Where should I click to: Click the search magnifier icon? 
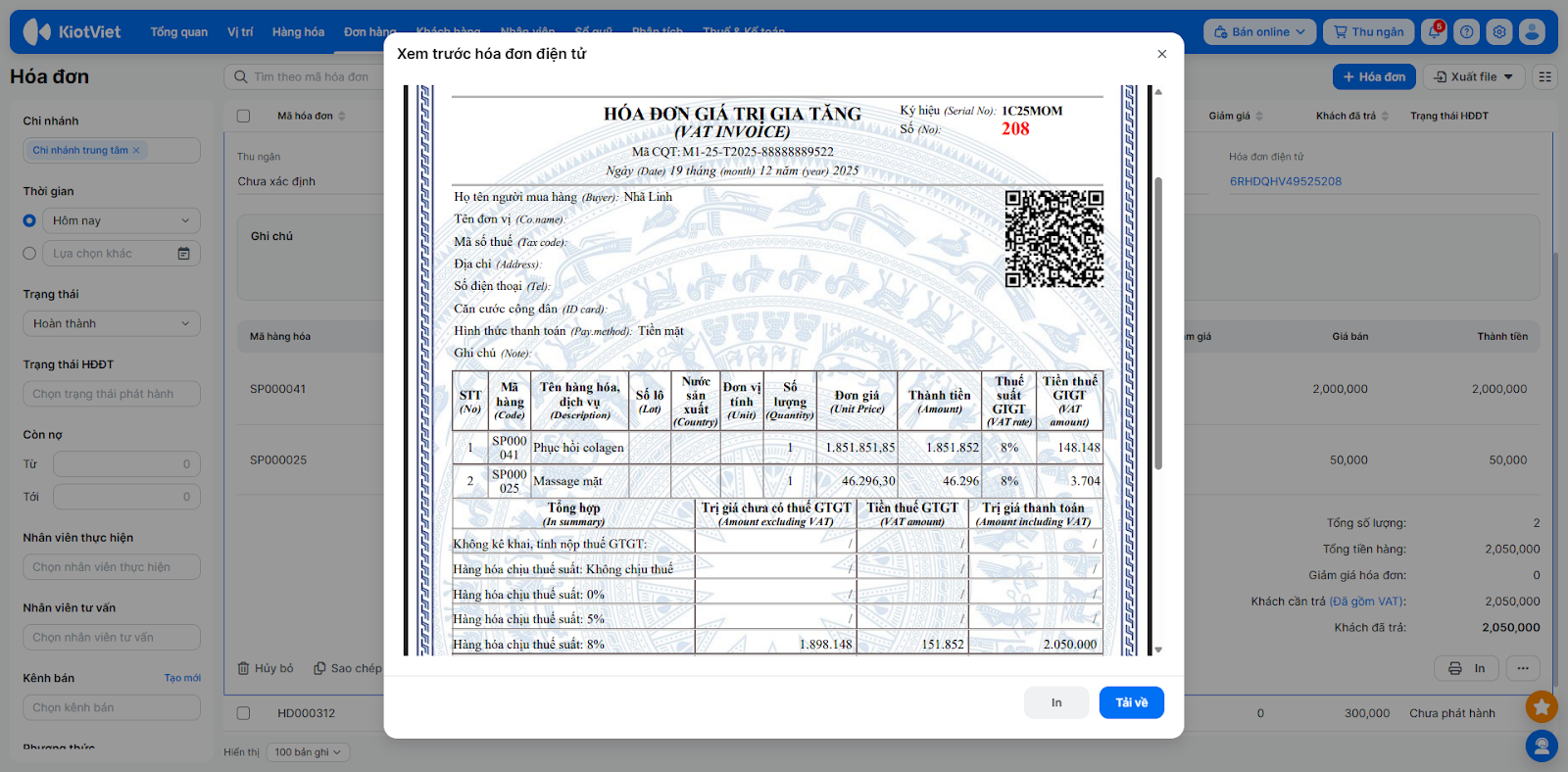241,76
